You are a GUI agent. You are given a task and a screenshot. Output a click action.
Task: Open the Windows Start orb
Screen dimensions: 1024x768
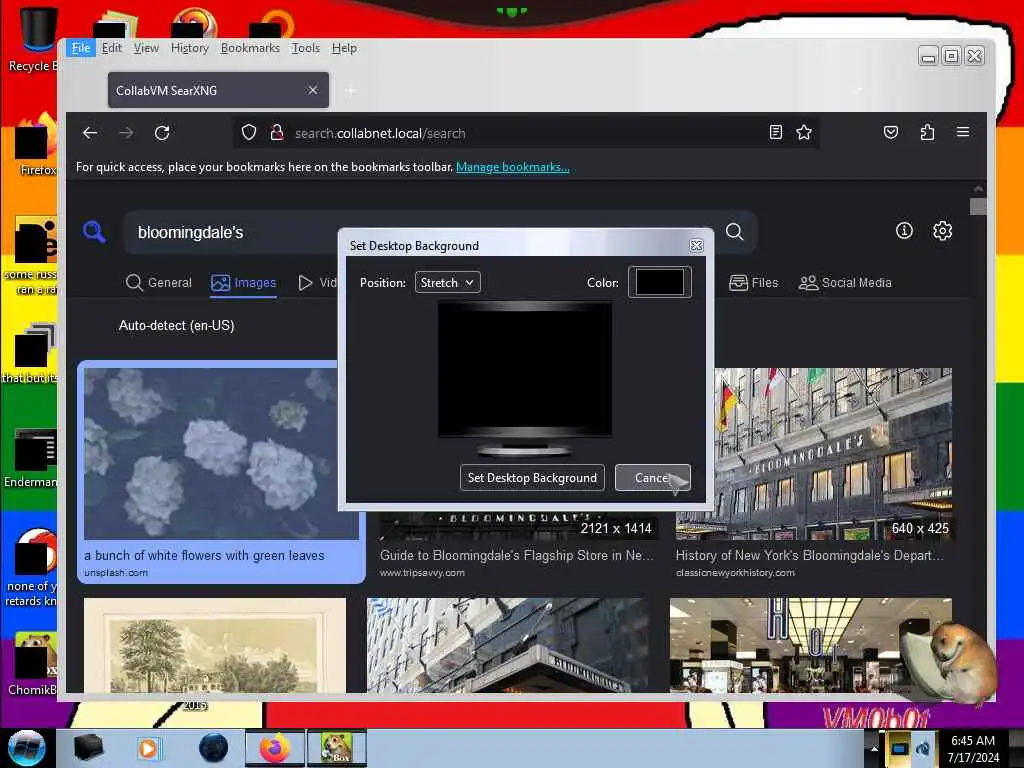pyautogui.click(x=26, y=748)
